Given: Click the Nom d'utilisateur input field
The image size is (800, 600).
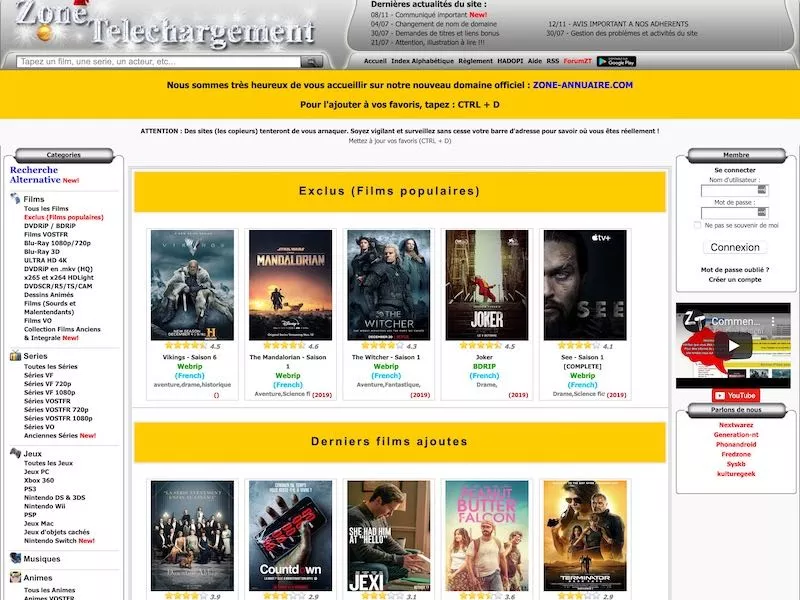Looking at the screenshot, I should pos(735,190).
